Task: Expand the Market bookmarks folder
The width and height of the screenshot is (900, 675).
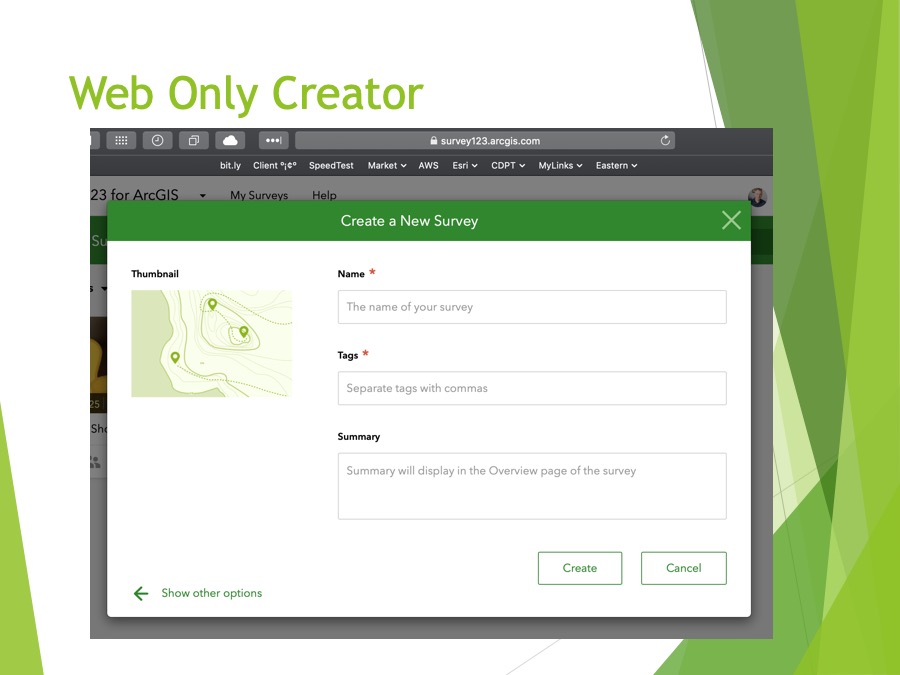Action: tap(387, 165)
